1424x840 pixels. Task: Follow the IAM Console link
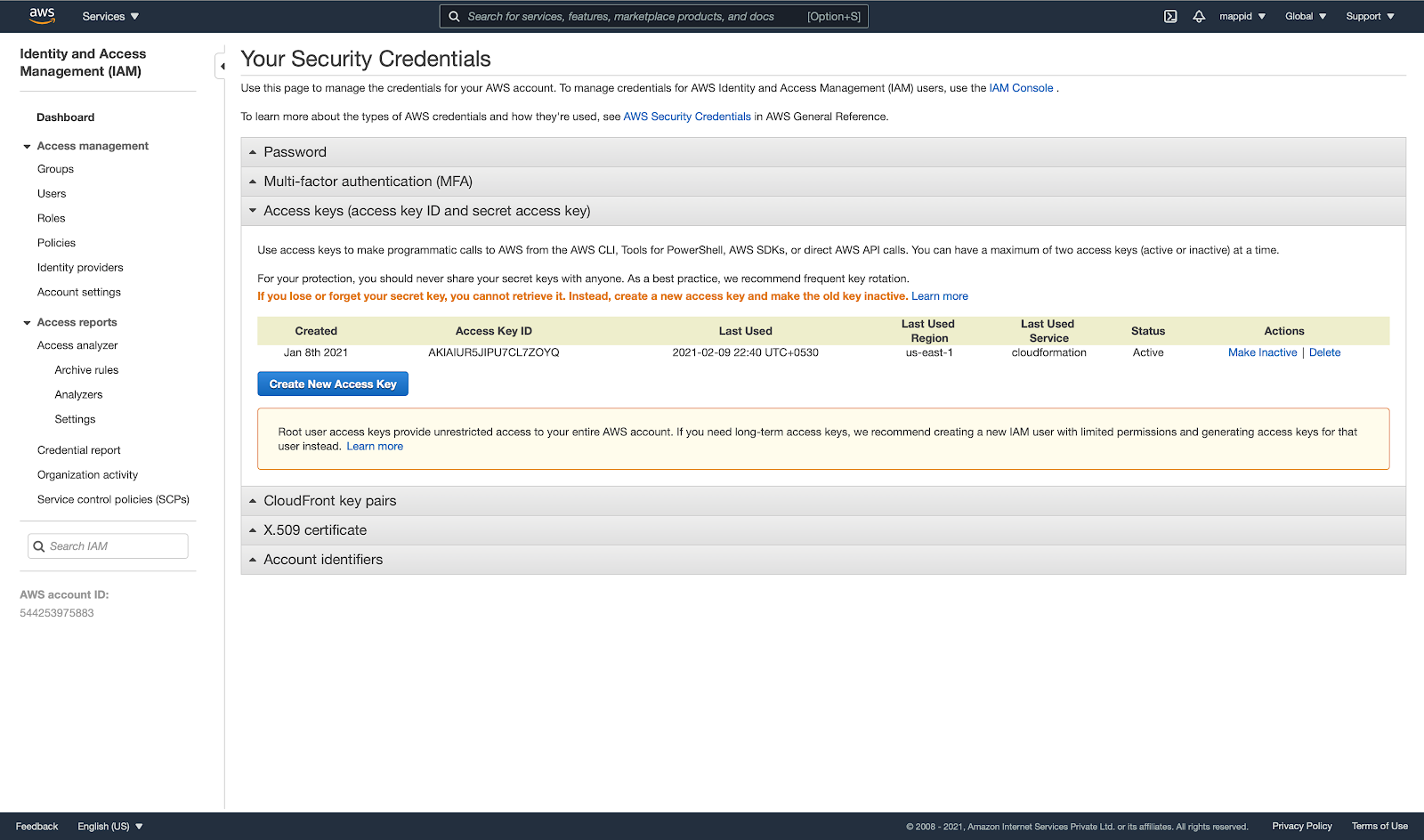click(x=1021, y=88)
